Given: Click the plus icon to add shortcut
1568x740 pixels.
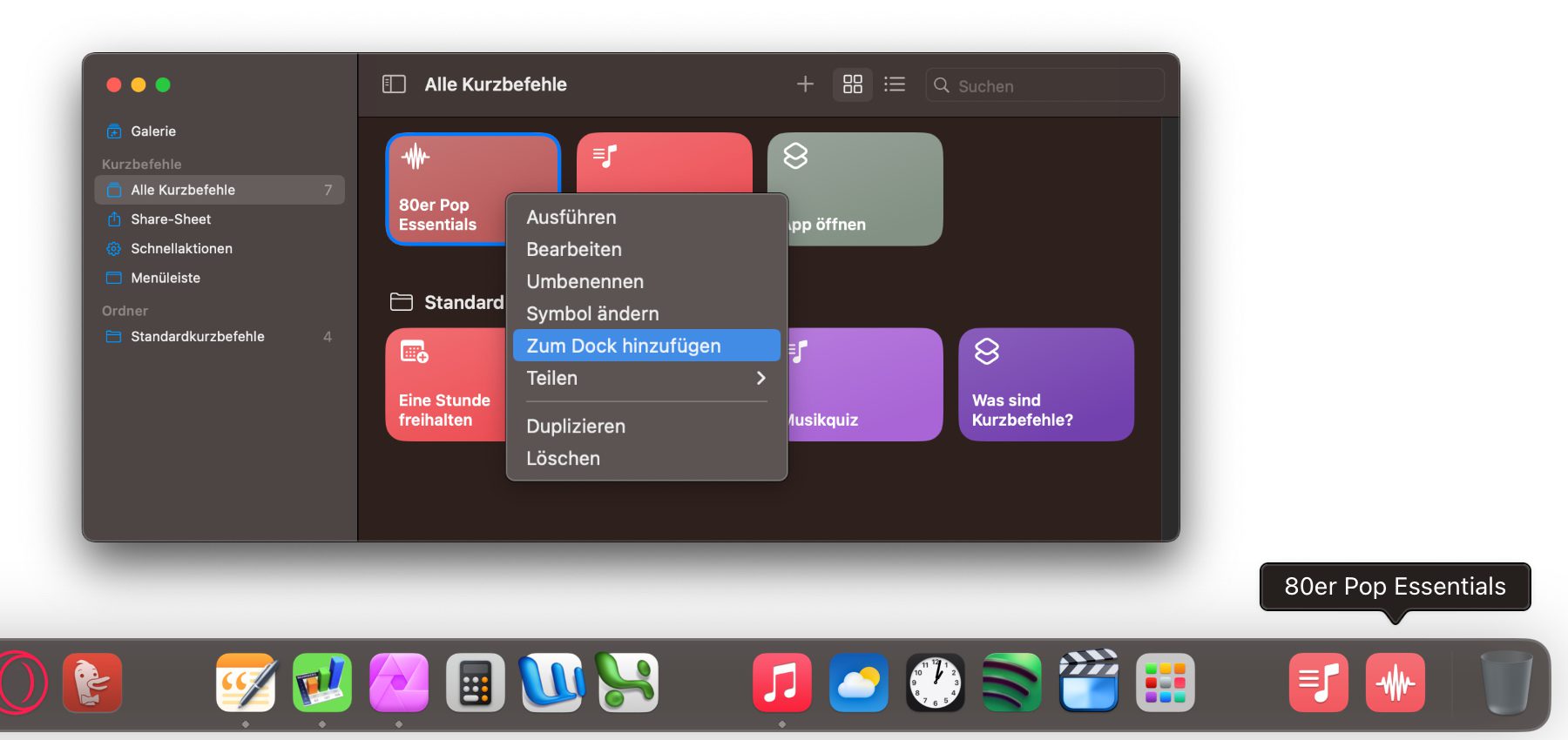Looking at the screenshot, I should (805, 84).
